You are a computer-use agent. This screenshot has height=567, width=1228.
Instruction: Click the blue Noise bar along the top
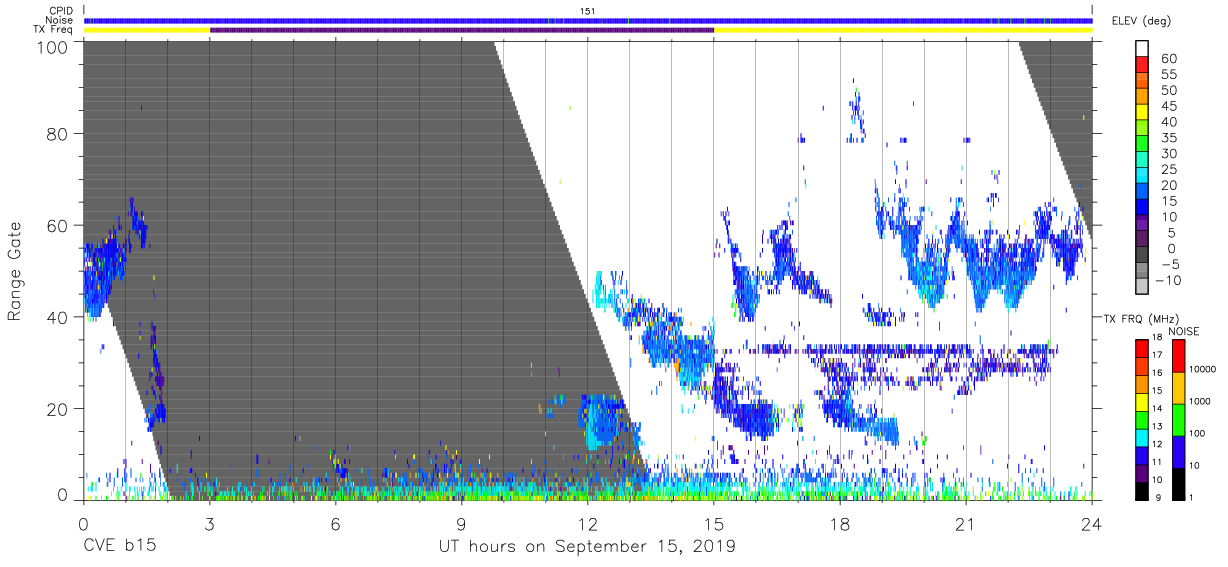588,20
